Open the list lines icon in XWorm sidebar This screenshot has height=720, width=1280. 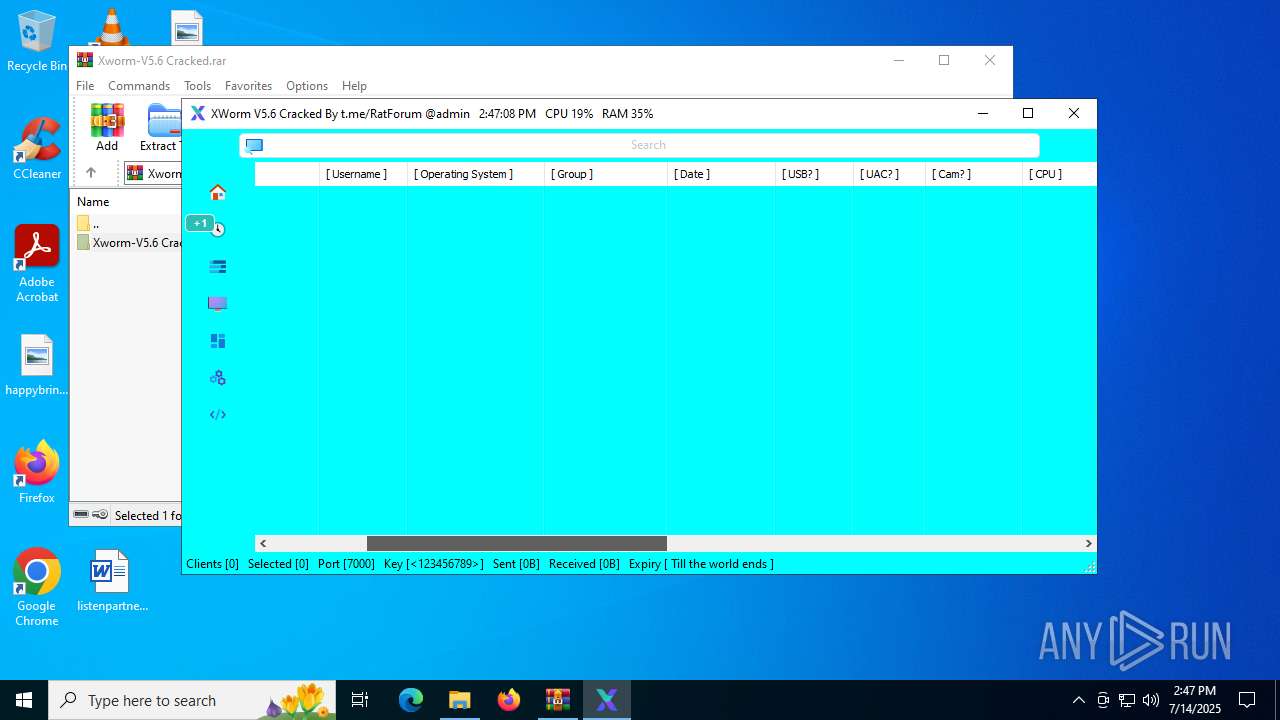(217, 267)
